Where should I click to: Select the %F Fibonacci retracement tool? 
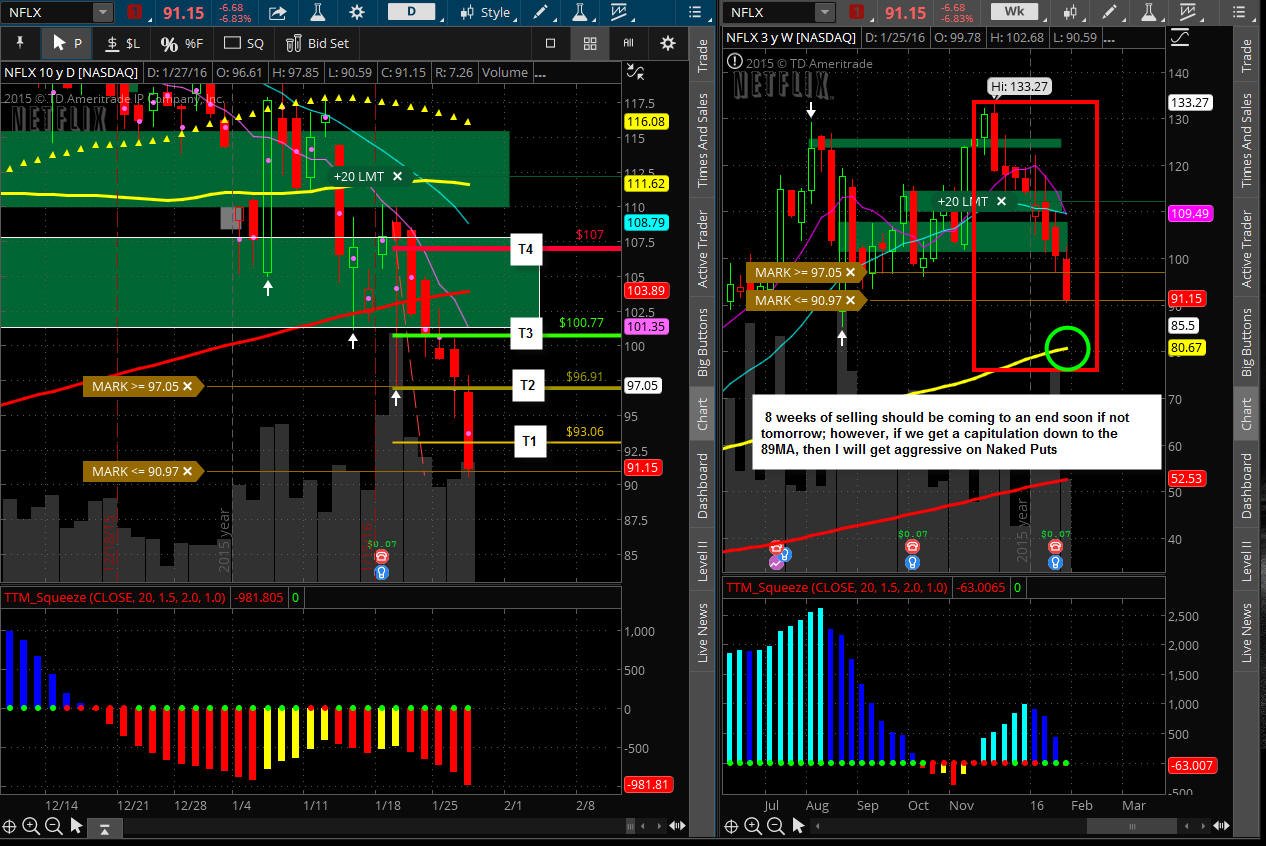tap(182, 43)
